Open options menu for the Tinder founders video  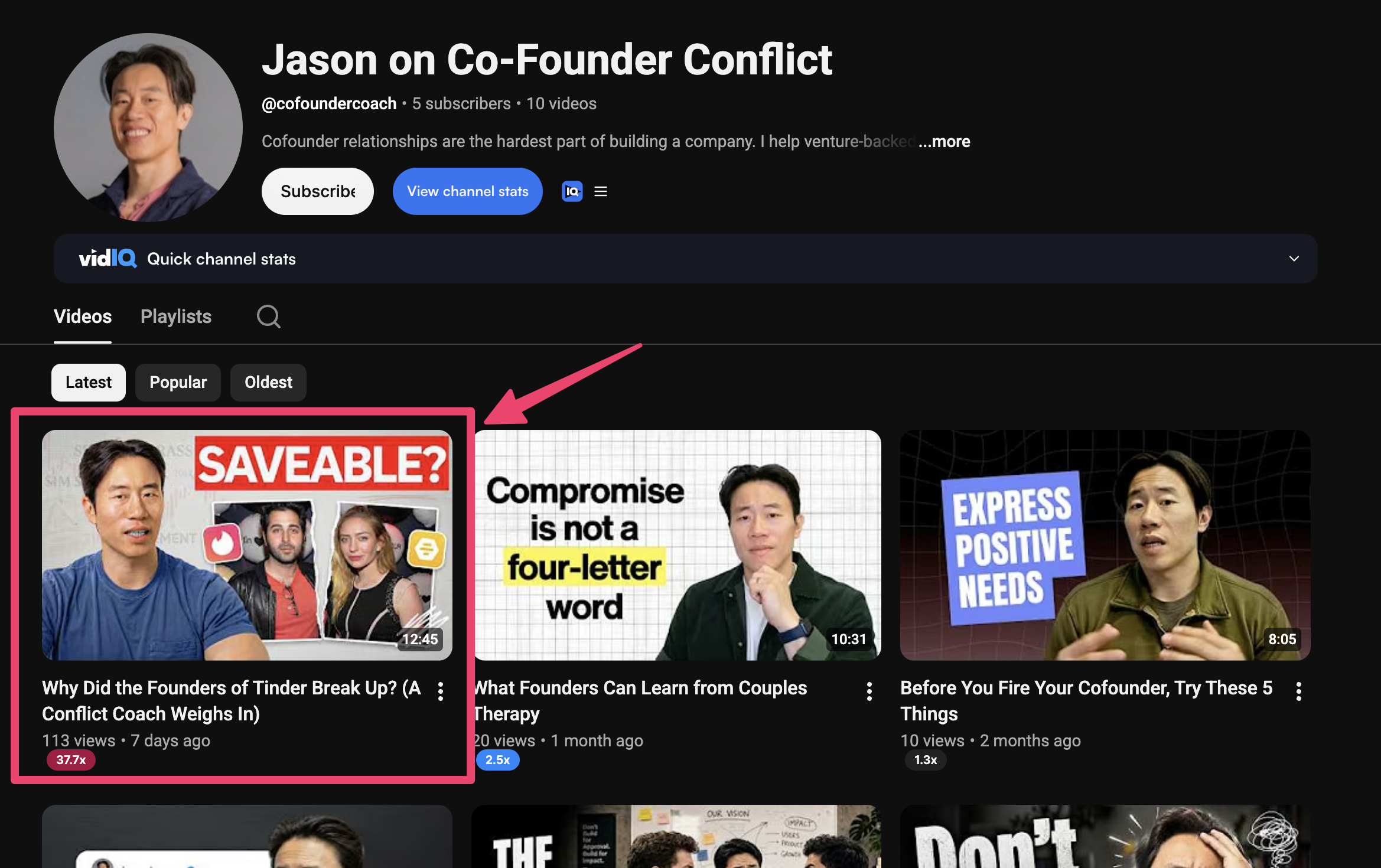[441, 691]
